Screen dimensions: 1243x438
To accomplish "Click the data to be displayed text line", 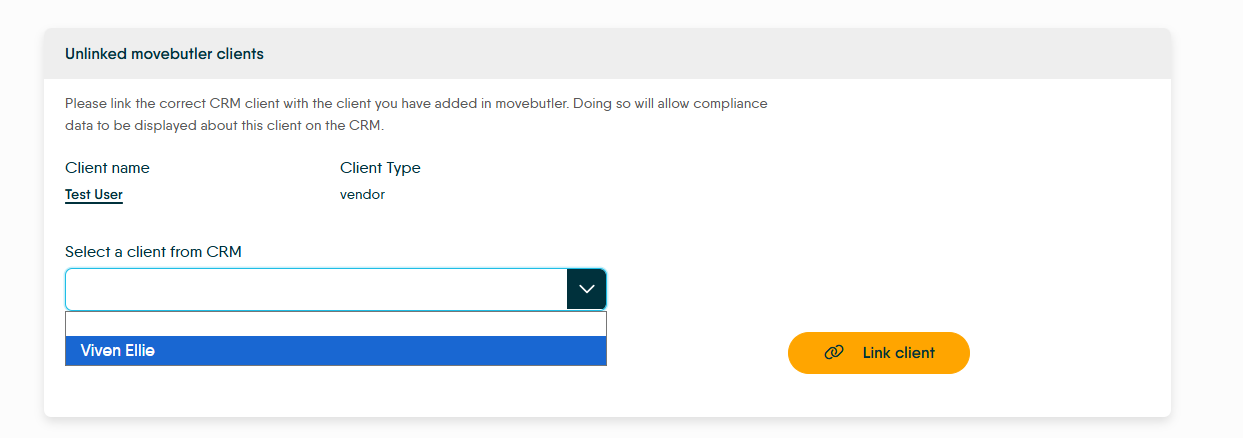I will tap(224, 126).
